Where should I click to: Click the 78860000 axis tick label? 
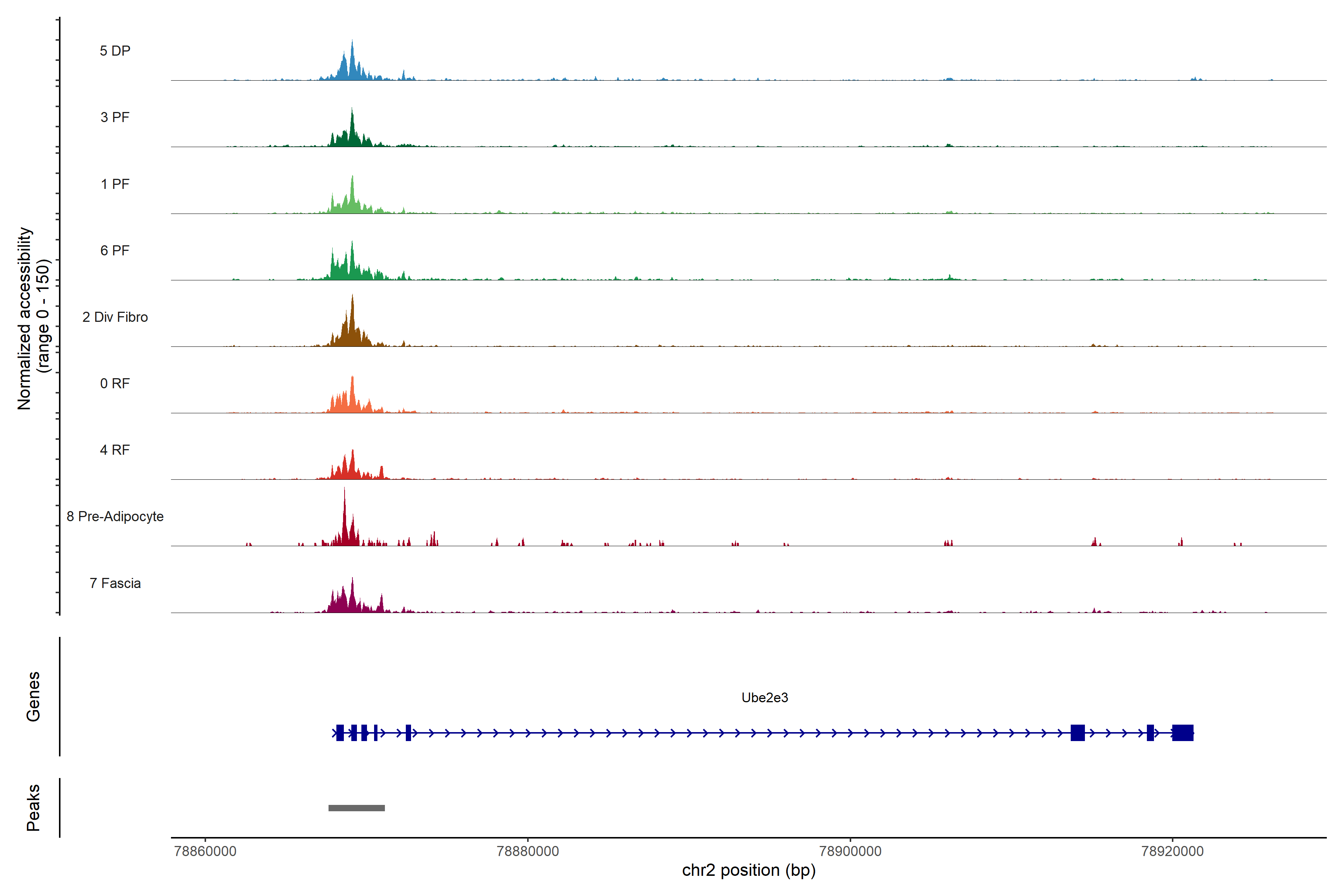(205, 851)
